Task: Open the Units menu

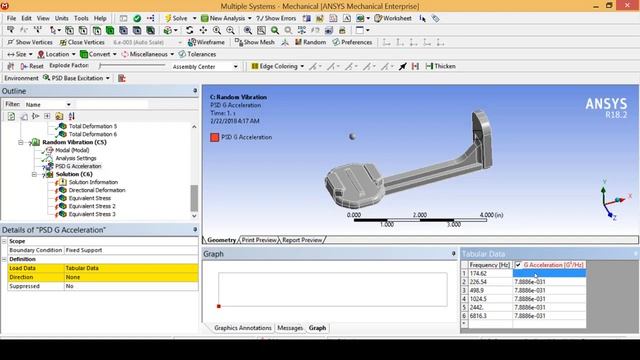Action: (62, 18)
